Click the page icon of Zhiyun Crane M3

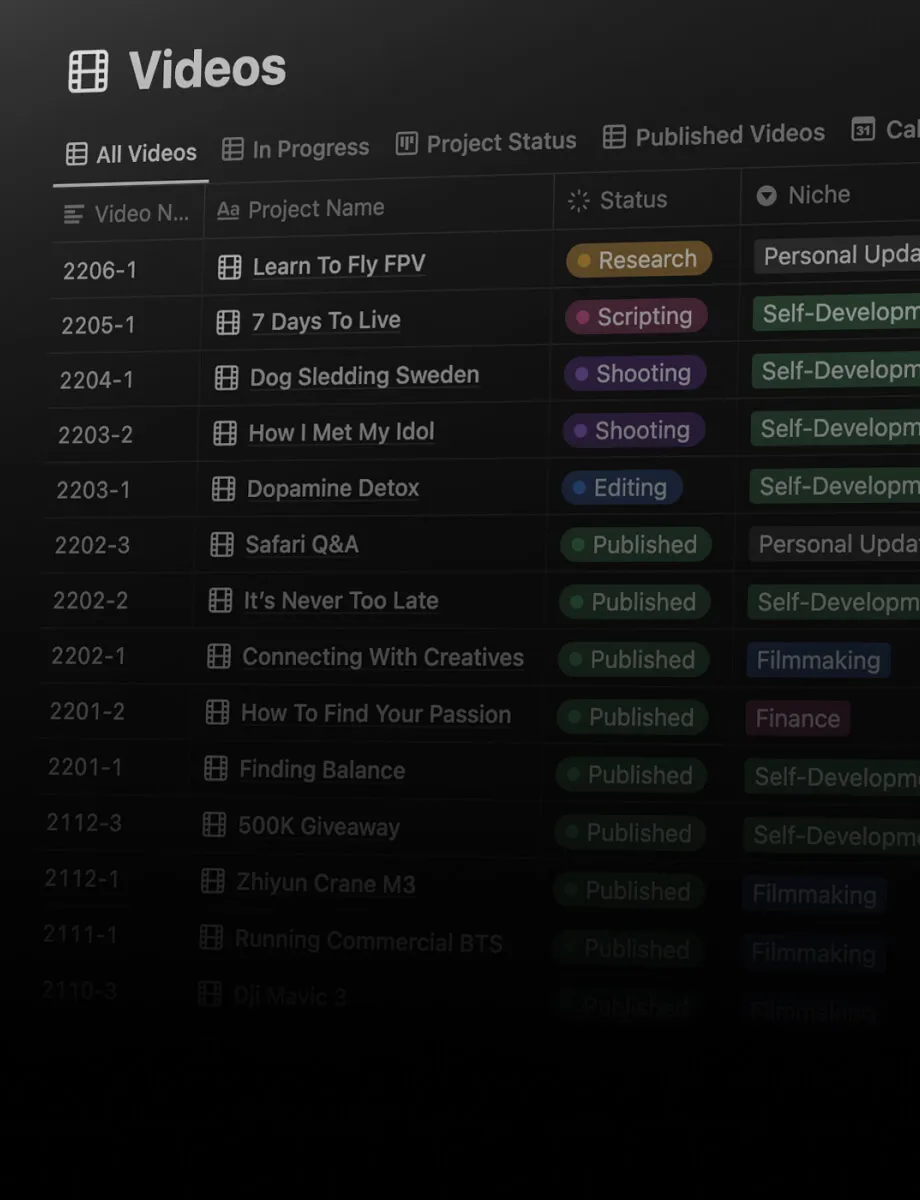coord(213,882)
